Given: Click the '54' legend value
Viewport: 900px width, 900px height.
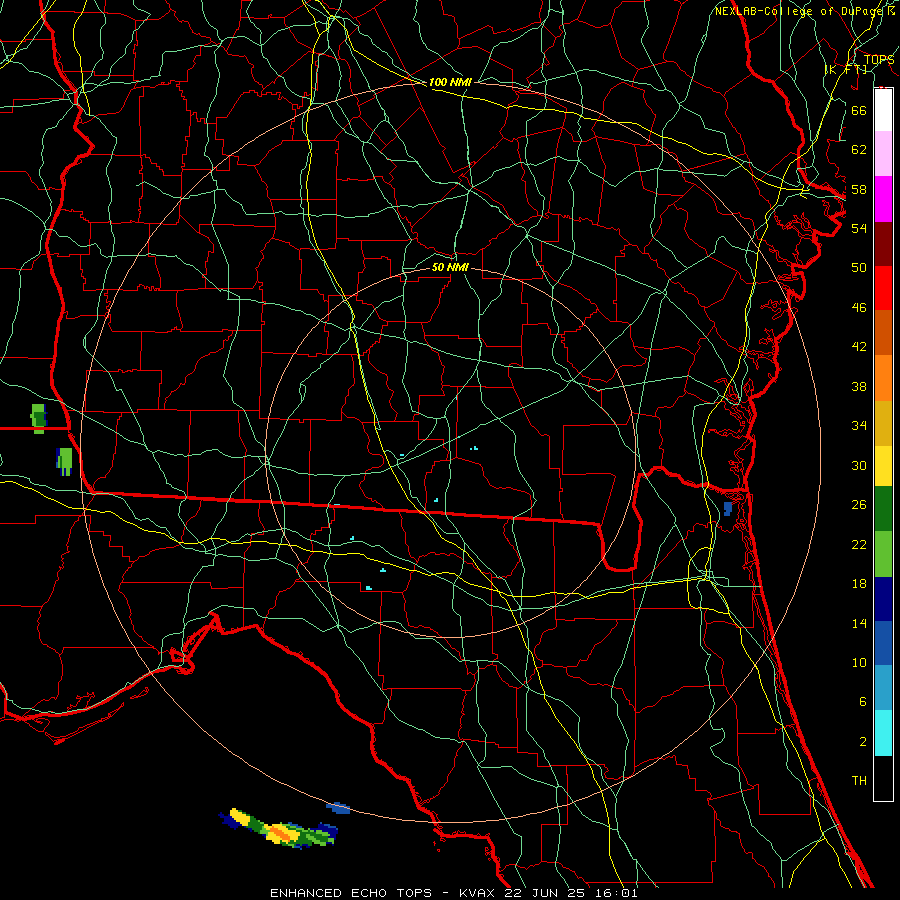Looking at the screenshot, I should 859,228.
